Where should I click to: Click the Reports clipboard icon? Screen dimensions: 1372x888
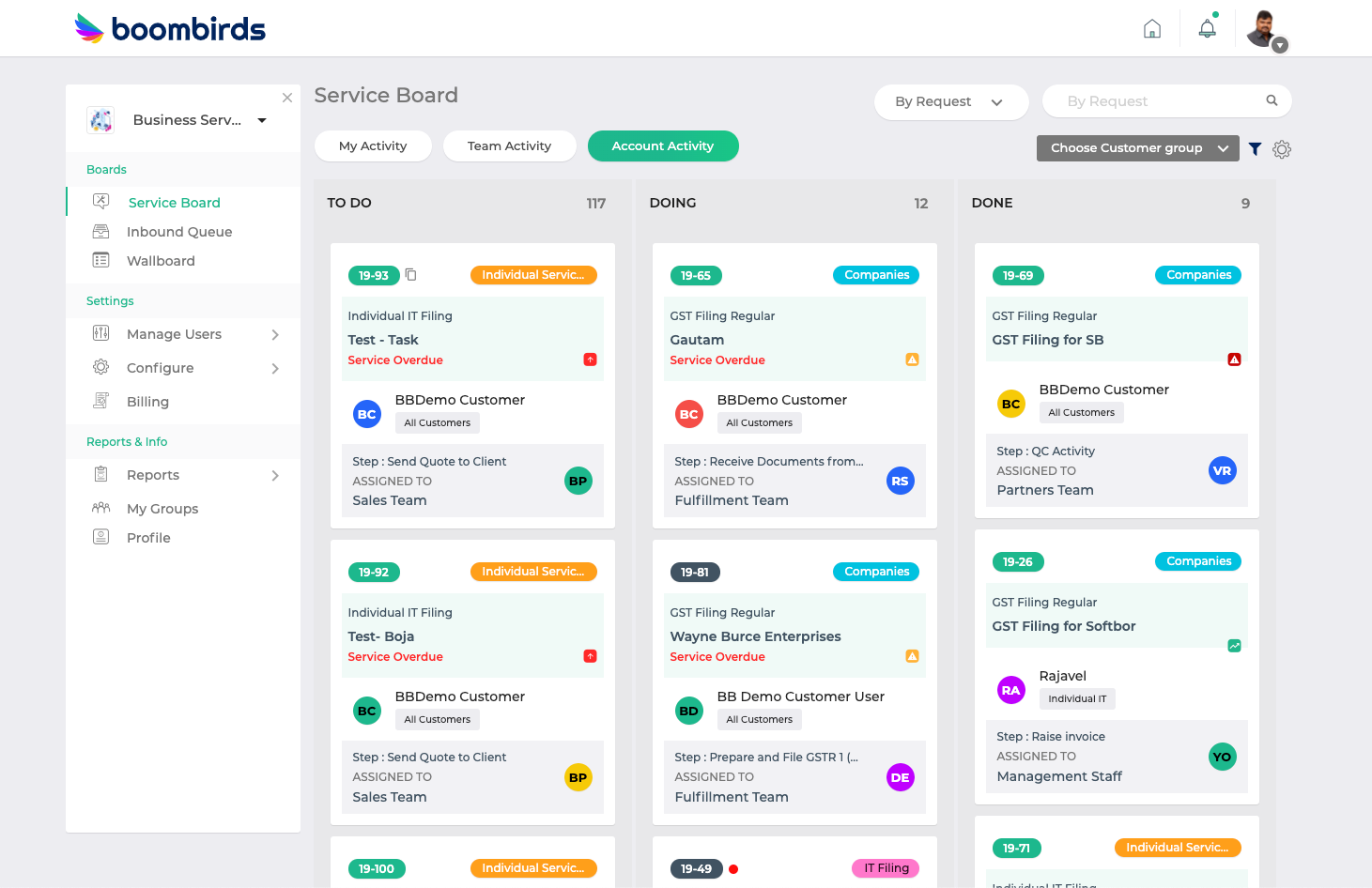[100, 474]
